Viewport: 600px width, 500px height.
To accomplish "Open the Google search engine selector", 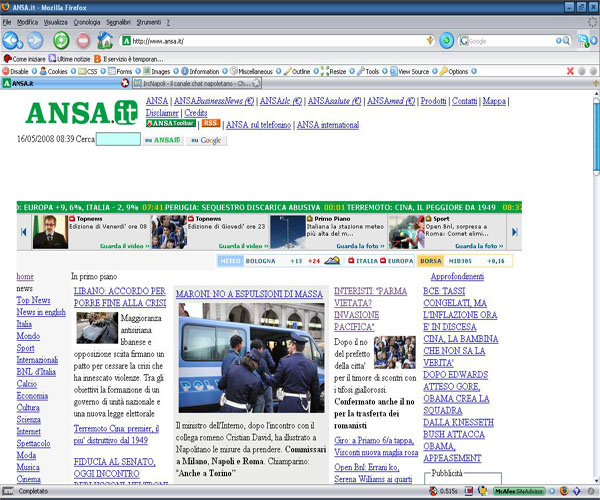I will point(464,41).
